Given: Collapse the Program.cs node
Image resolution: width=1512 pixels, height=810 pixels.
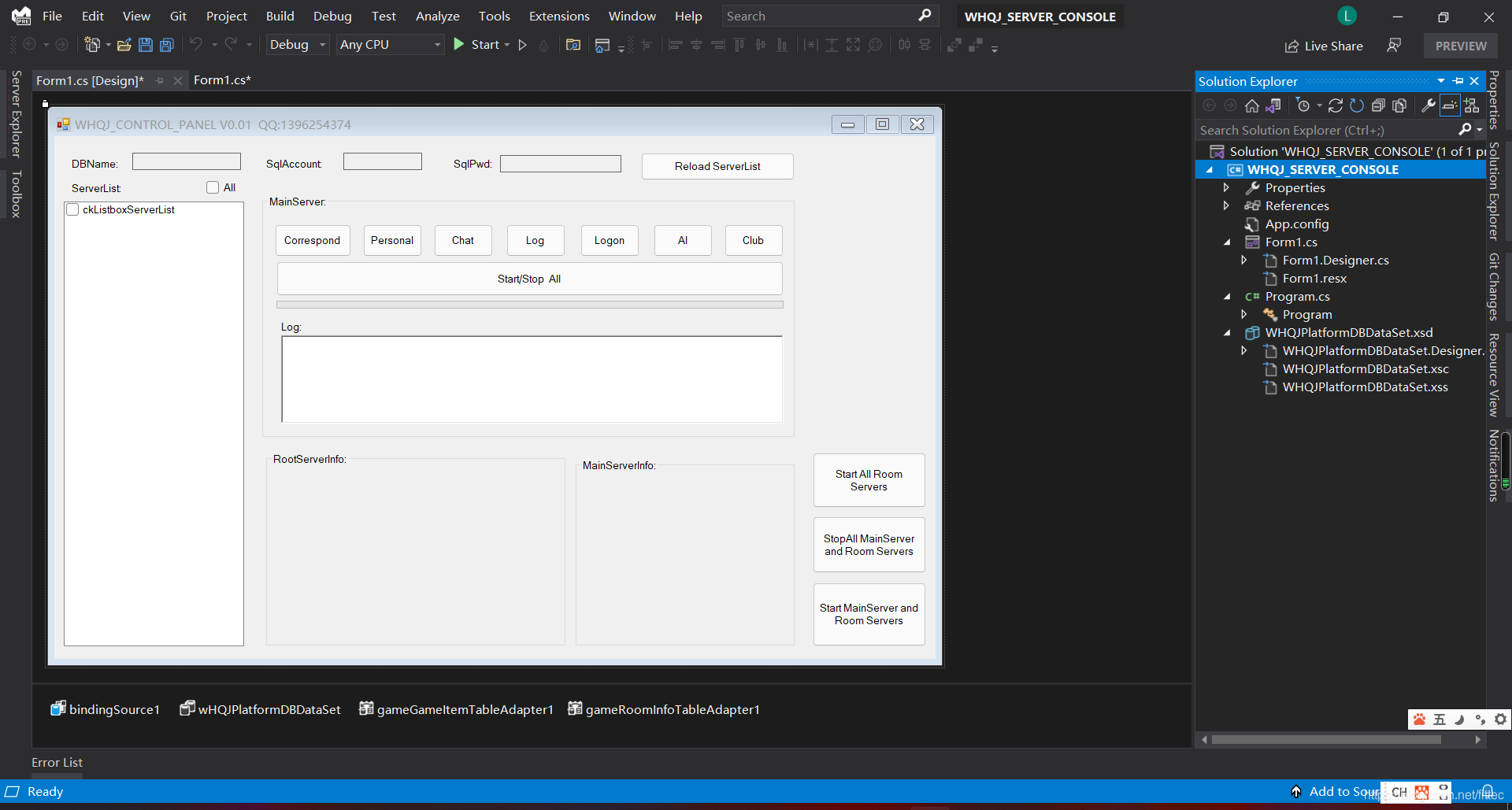Looking at the screenshot, I should point(1227,297).
